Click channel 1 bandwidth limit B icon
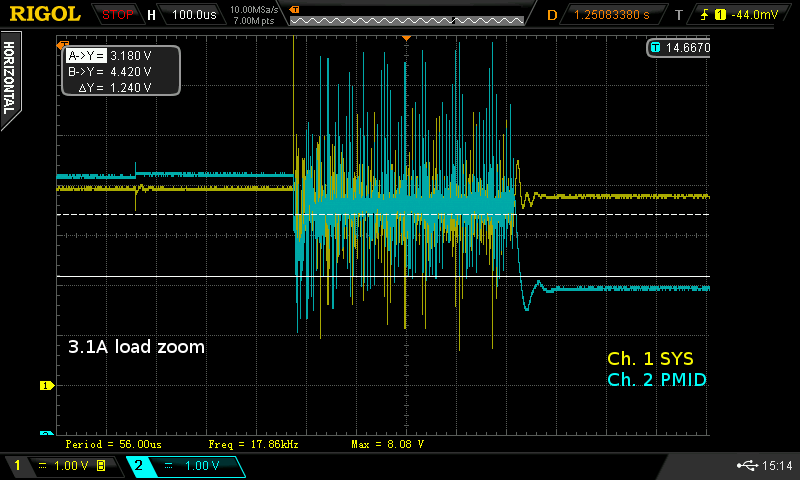 click(x=101, y=466)
